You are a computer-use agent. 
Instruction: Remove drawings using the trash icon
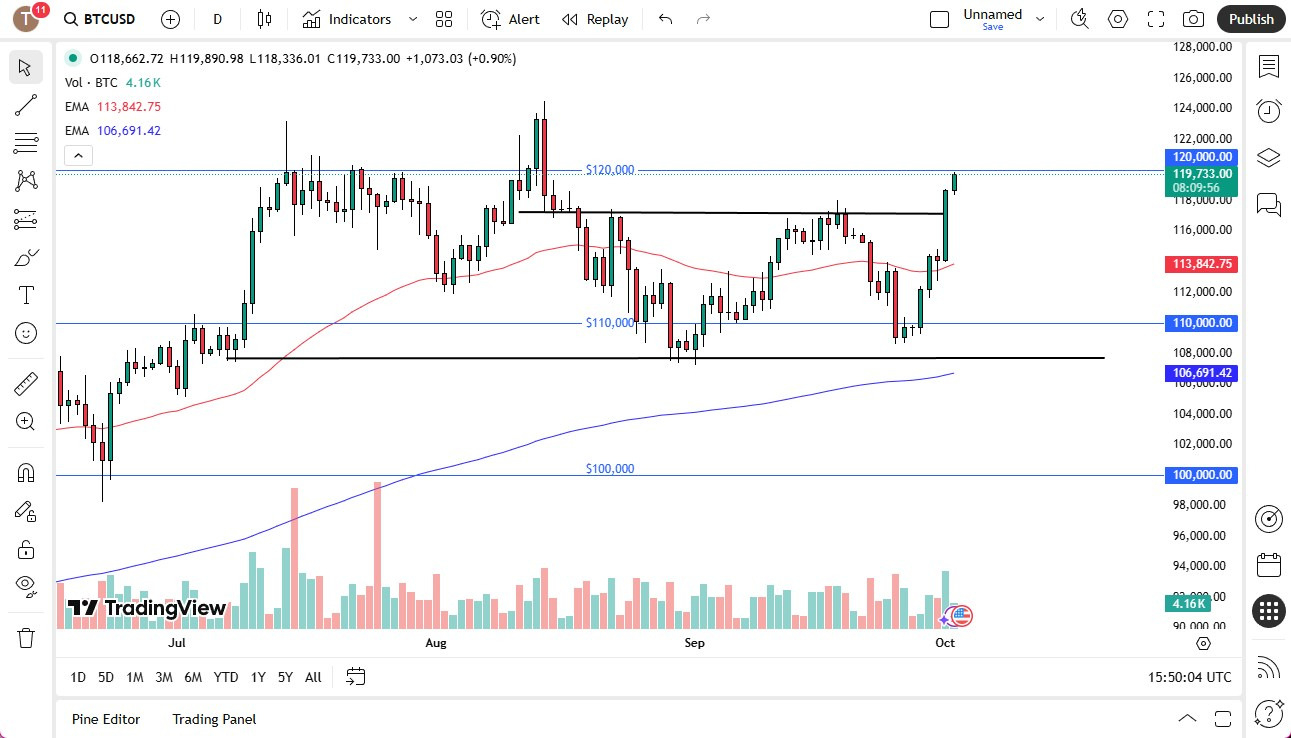(x=25, y=637)
